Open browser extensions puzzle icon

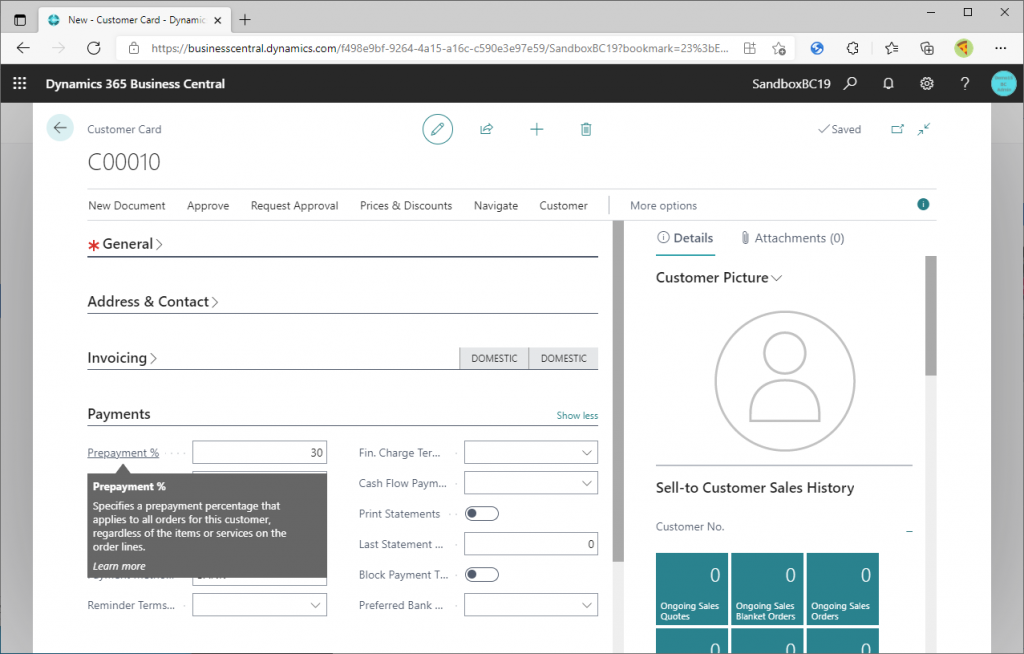tap(852, 48)
